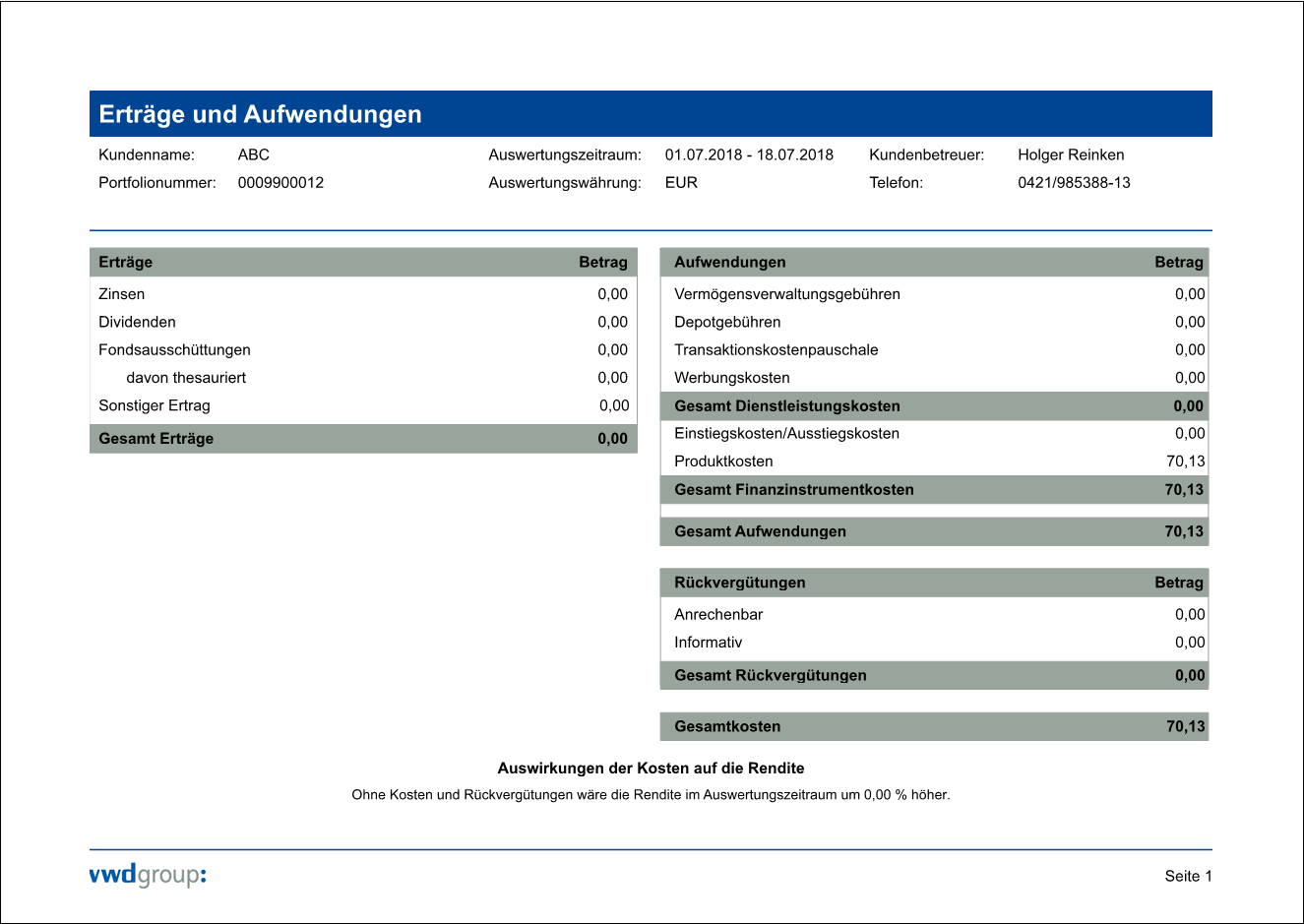Screen dimensions: 1304x924
Task: Click the Gesamt Aufwendungen total row
Action: point(933,531)
